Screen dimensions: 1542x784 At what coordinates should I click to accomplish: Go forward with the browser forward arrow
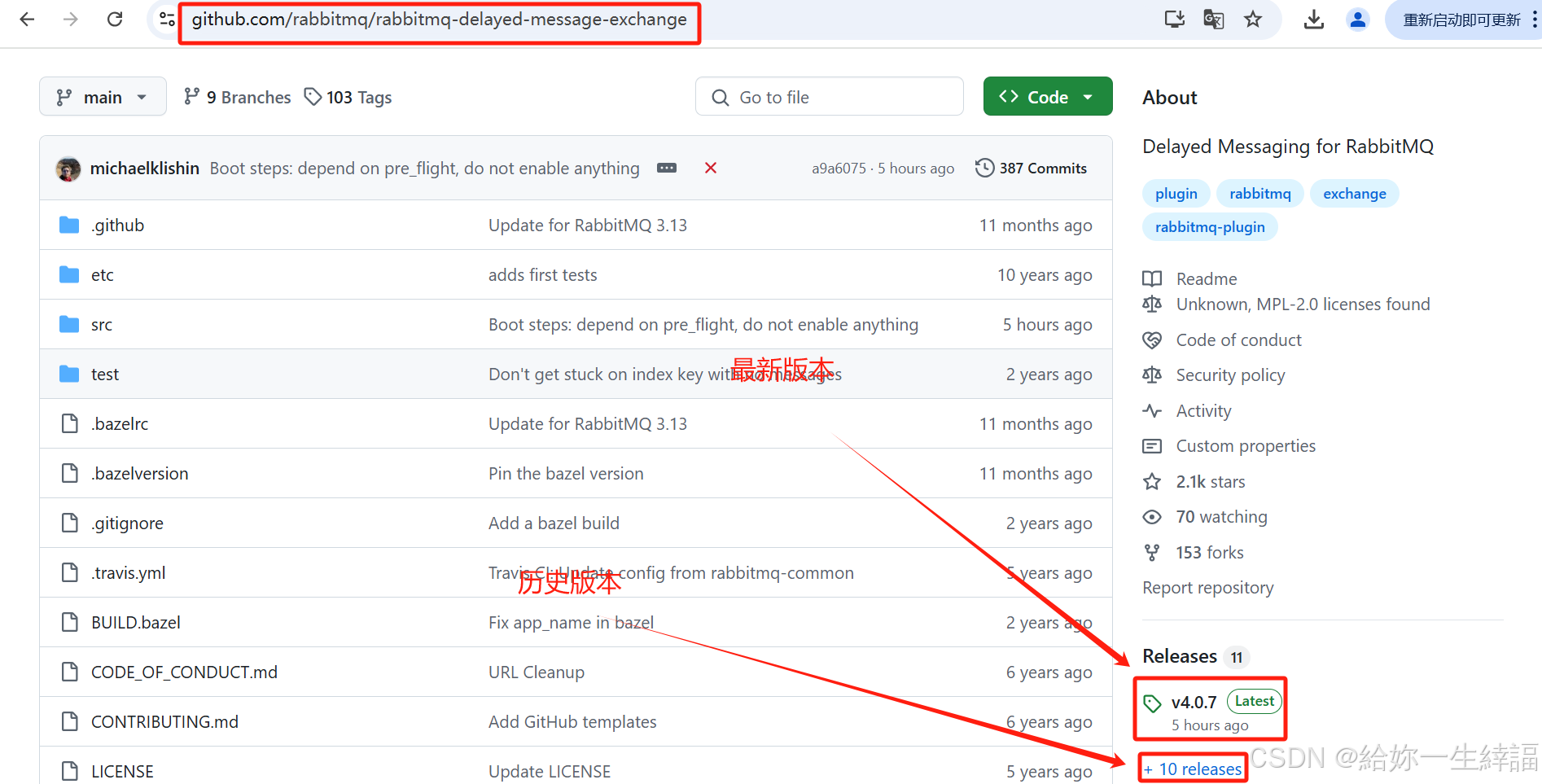tap(71, 20)
